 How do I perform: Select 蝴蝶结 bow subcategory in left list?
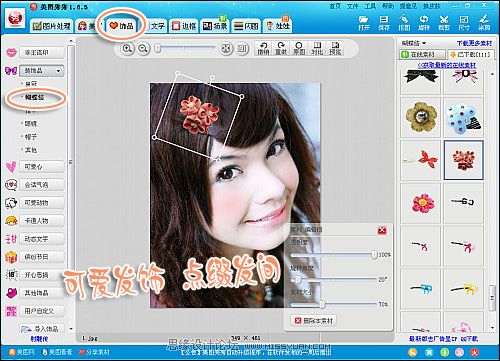point(35,97)
